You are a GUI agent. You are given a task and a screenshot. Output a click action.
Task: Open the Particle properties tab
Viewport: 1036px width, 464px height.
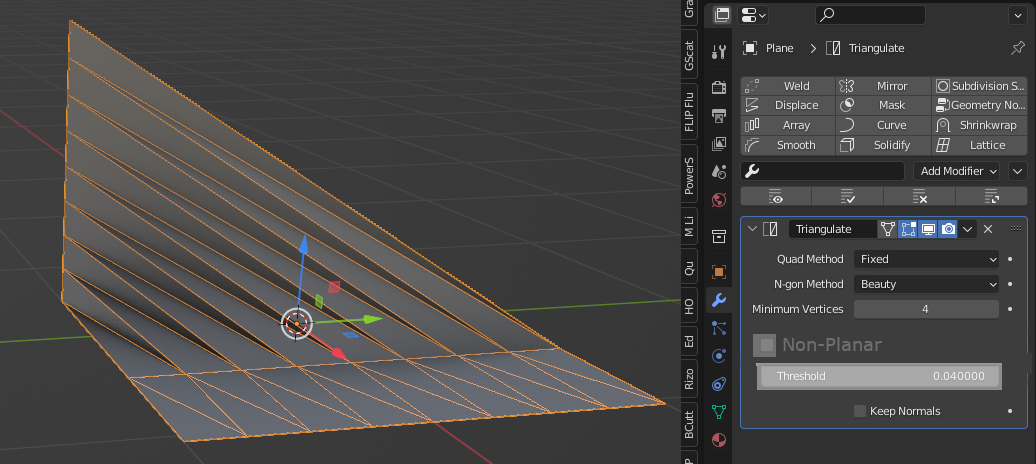point(719,328)
